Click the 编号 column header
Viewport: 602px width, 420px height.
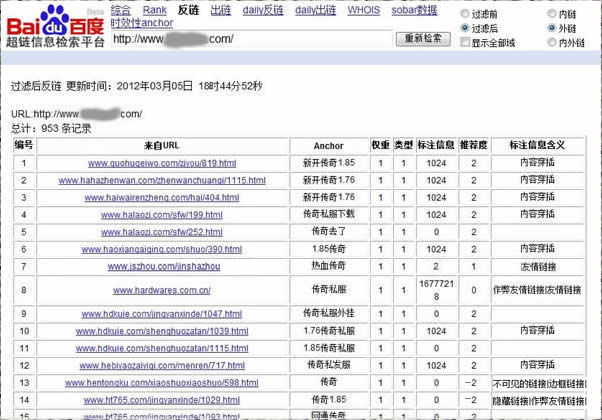(24, 145)
